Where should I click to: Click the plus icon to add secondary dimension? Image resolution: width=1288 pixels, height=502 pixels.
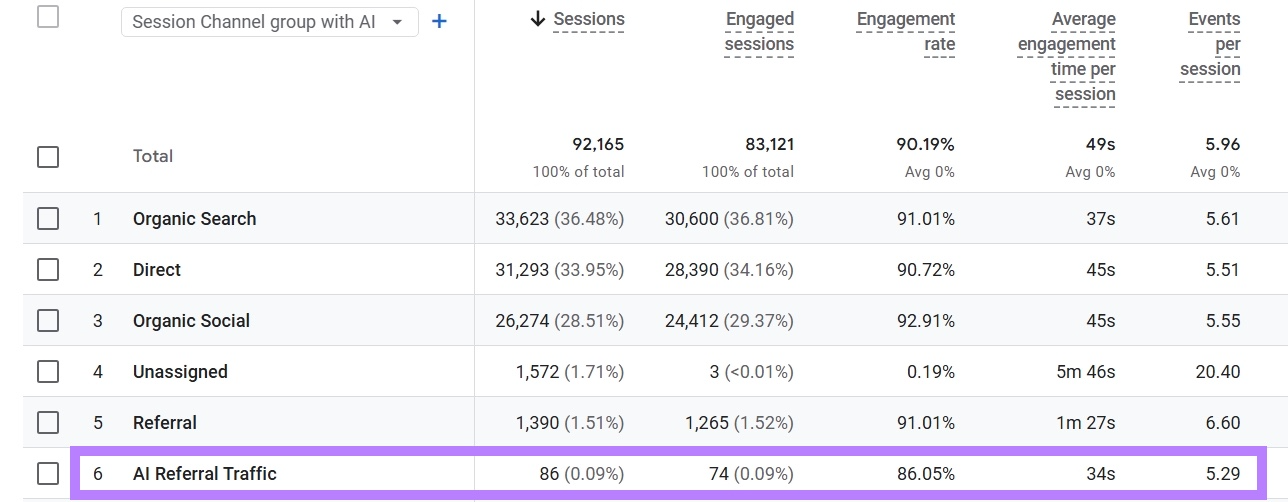pyautogui.click(x=438, y=21)
